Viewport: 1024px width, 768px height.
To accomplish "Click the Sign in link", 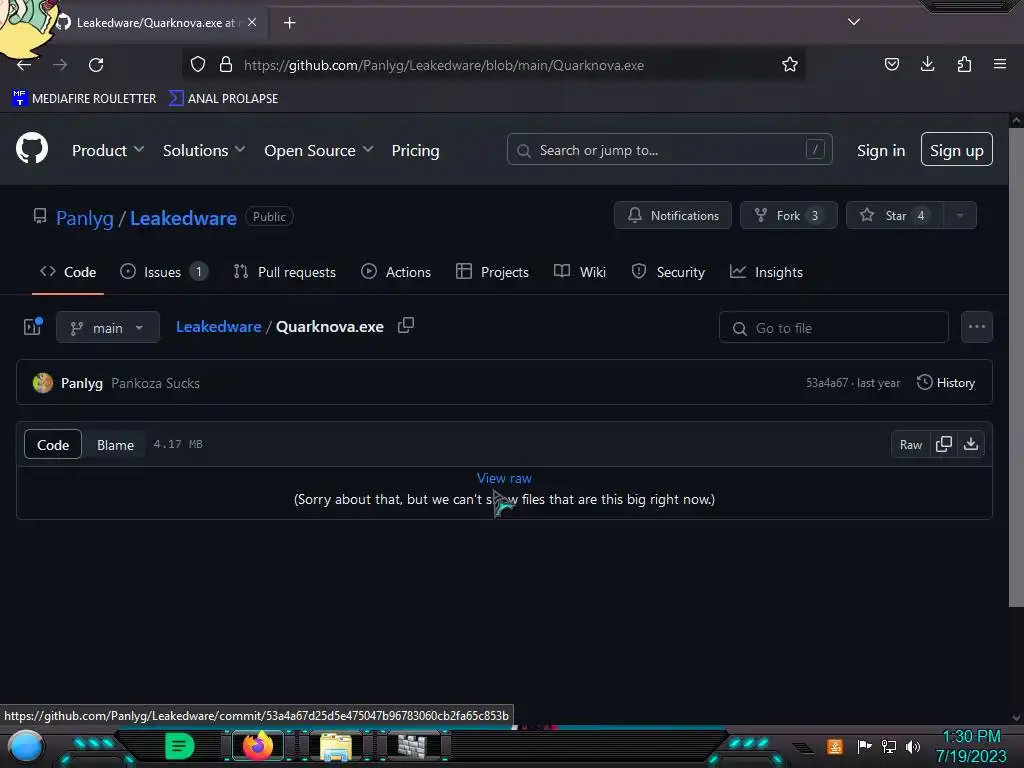I will pos(881,151).
